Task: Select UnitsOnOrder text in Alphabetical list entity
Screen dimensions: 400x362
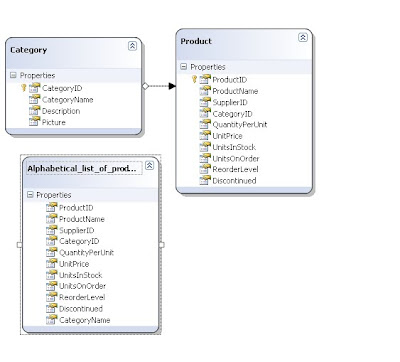Action: pos(82,286)
